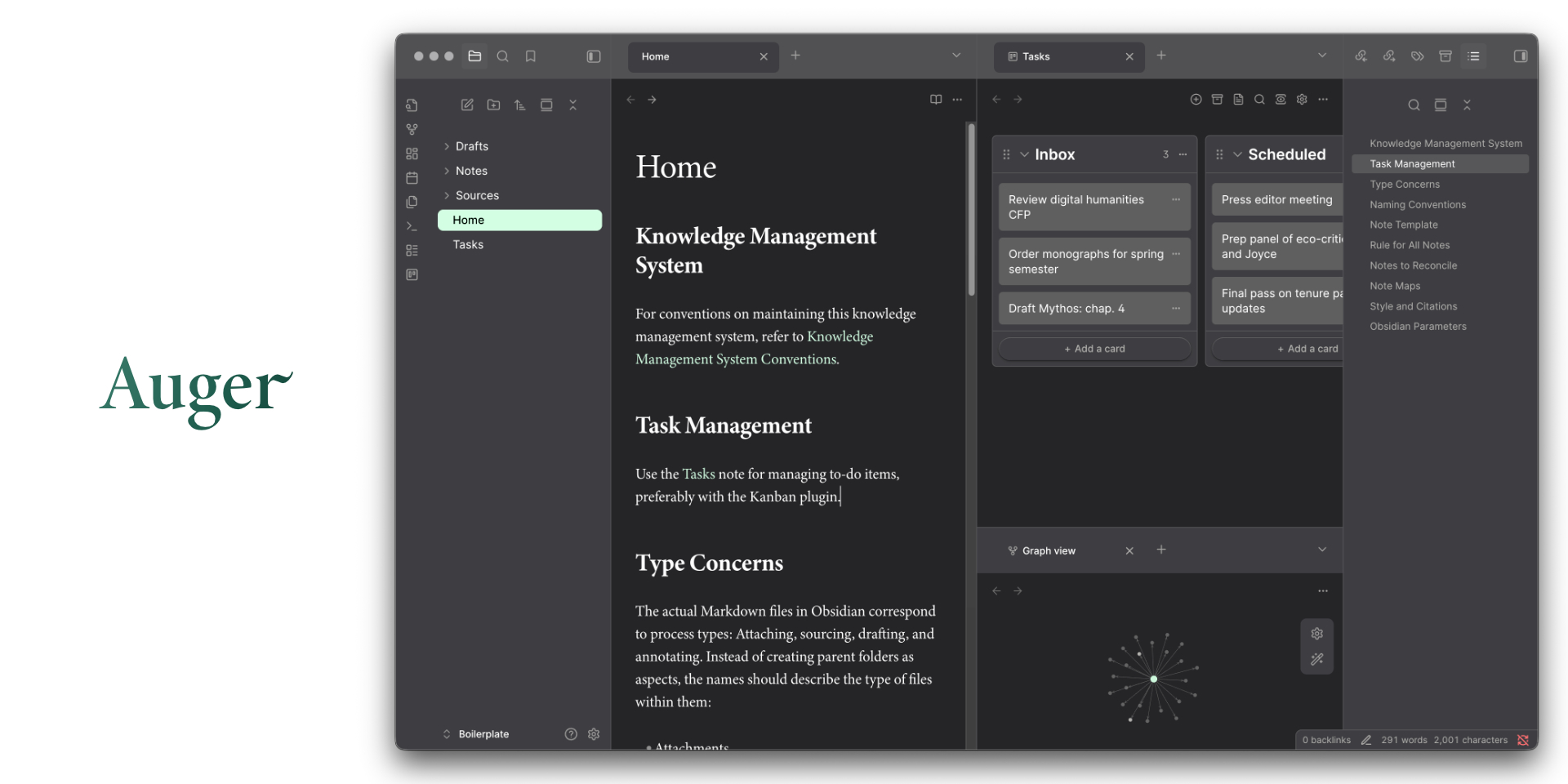Image resolution: width=1568 pixels, height=784 pixels.
Task: Create a new note in file explorer
Action: [x=467, y=105]
